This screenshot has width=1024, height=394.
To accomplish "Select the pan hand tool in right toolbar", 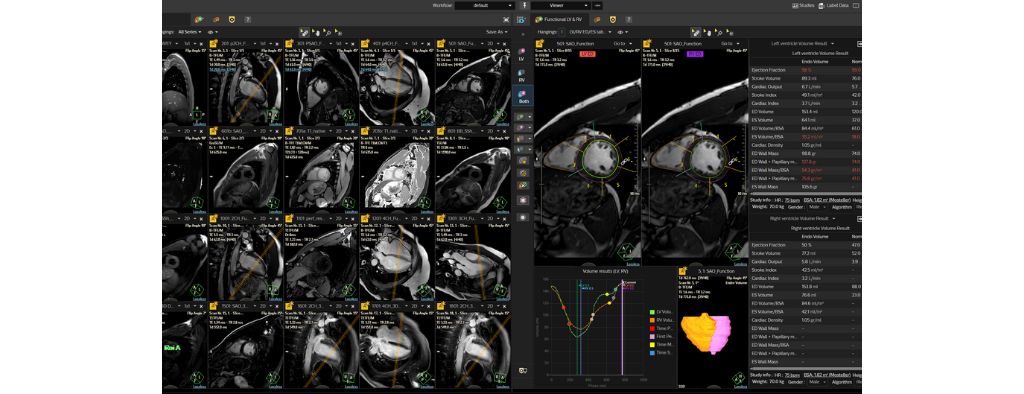I will point(708,31).
